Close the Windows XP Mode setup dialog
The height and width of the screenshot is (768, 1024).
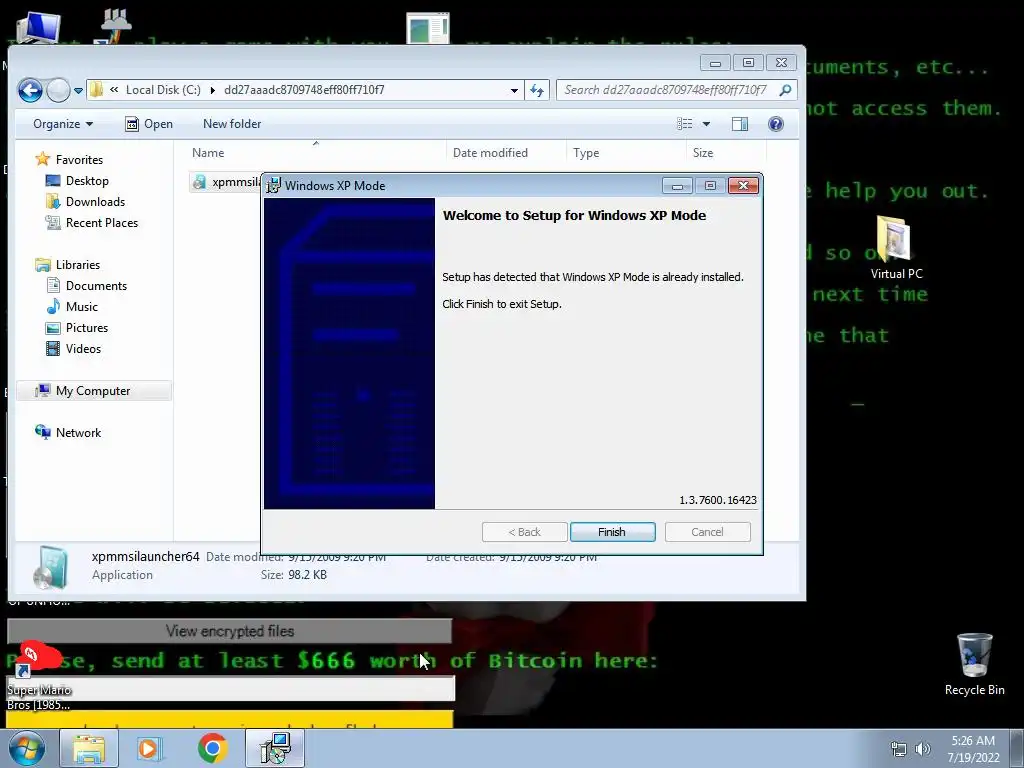tap(743, 186)
